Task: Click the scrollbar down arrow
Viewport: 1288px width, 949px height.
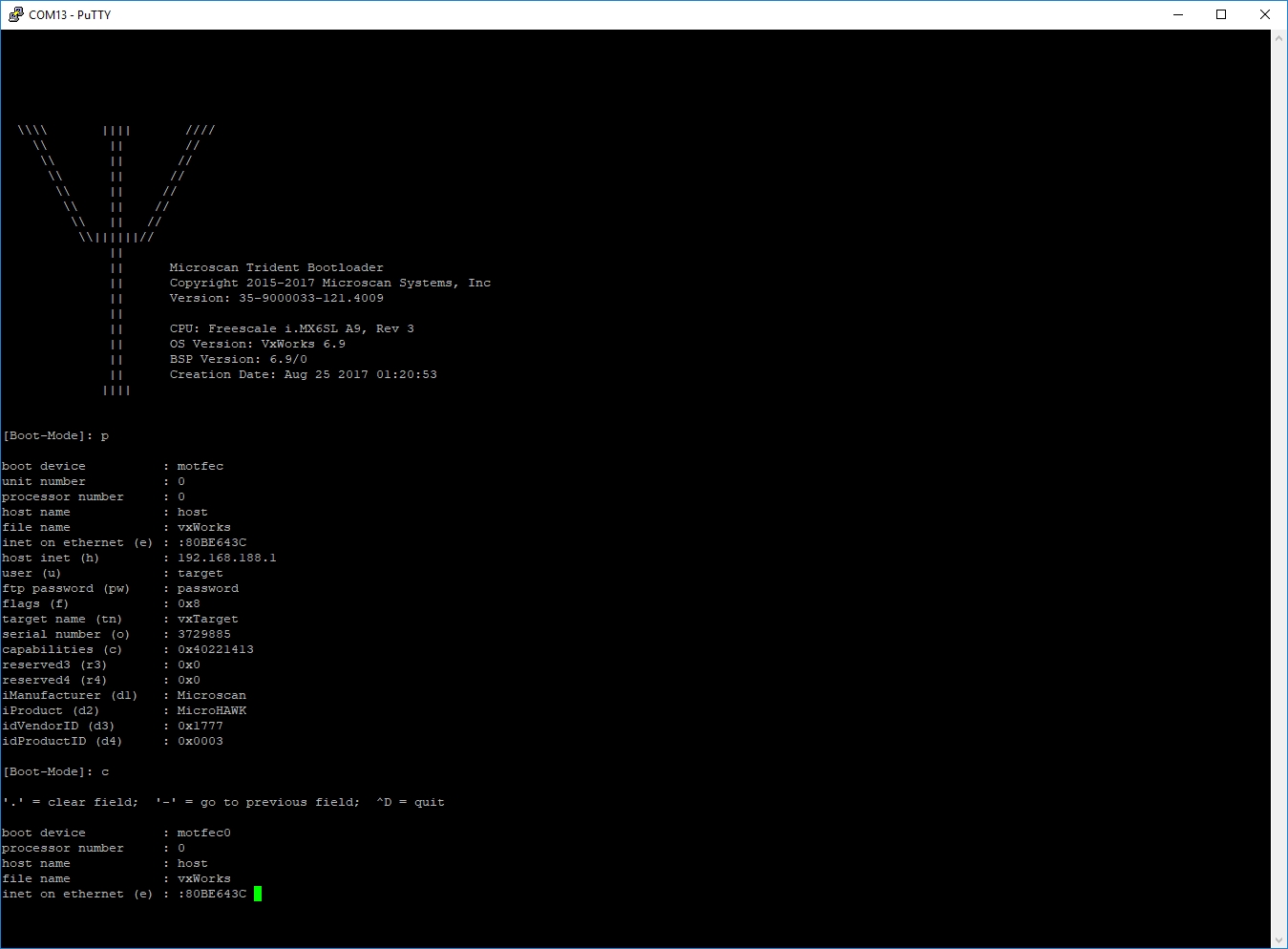Action: coord(1279,940)
